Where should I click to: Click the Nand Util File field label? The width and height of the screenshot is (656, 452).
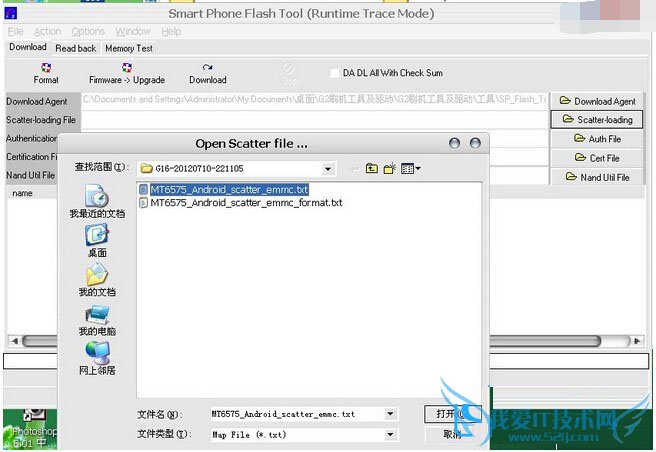[31, 175]
